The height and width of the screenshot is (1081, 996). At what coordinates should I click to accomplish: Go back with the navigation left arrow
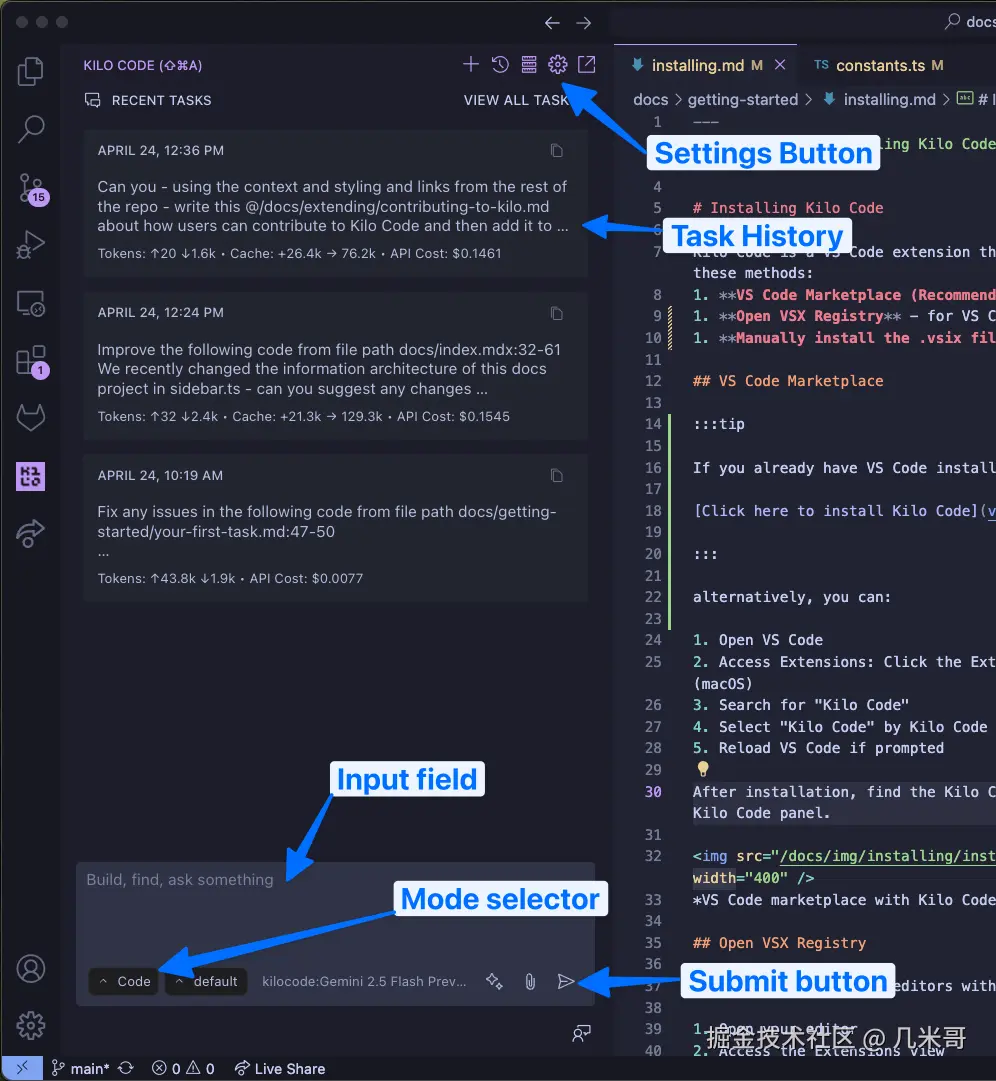(552, 23)
